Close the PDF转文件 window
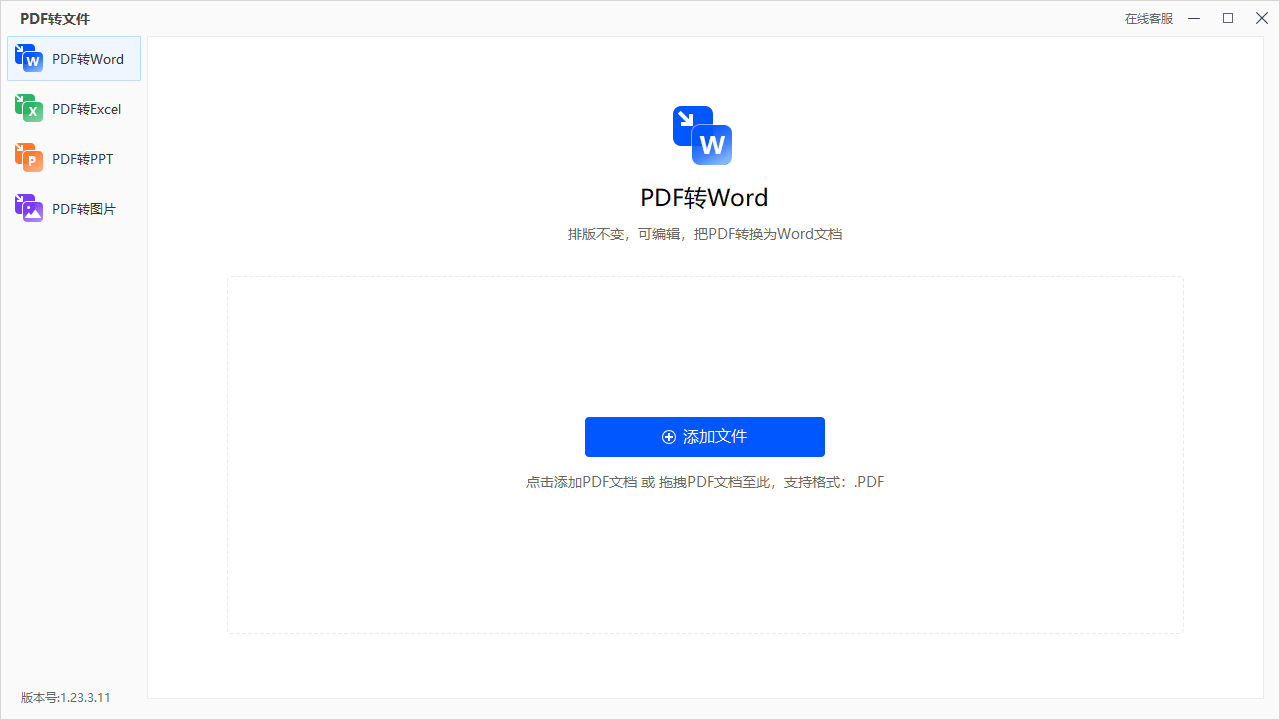The width and height of the screenshot is (1280, 720). (1262, 19)
